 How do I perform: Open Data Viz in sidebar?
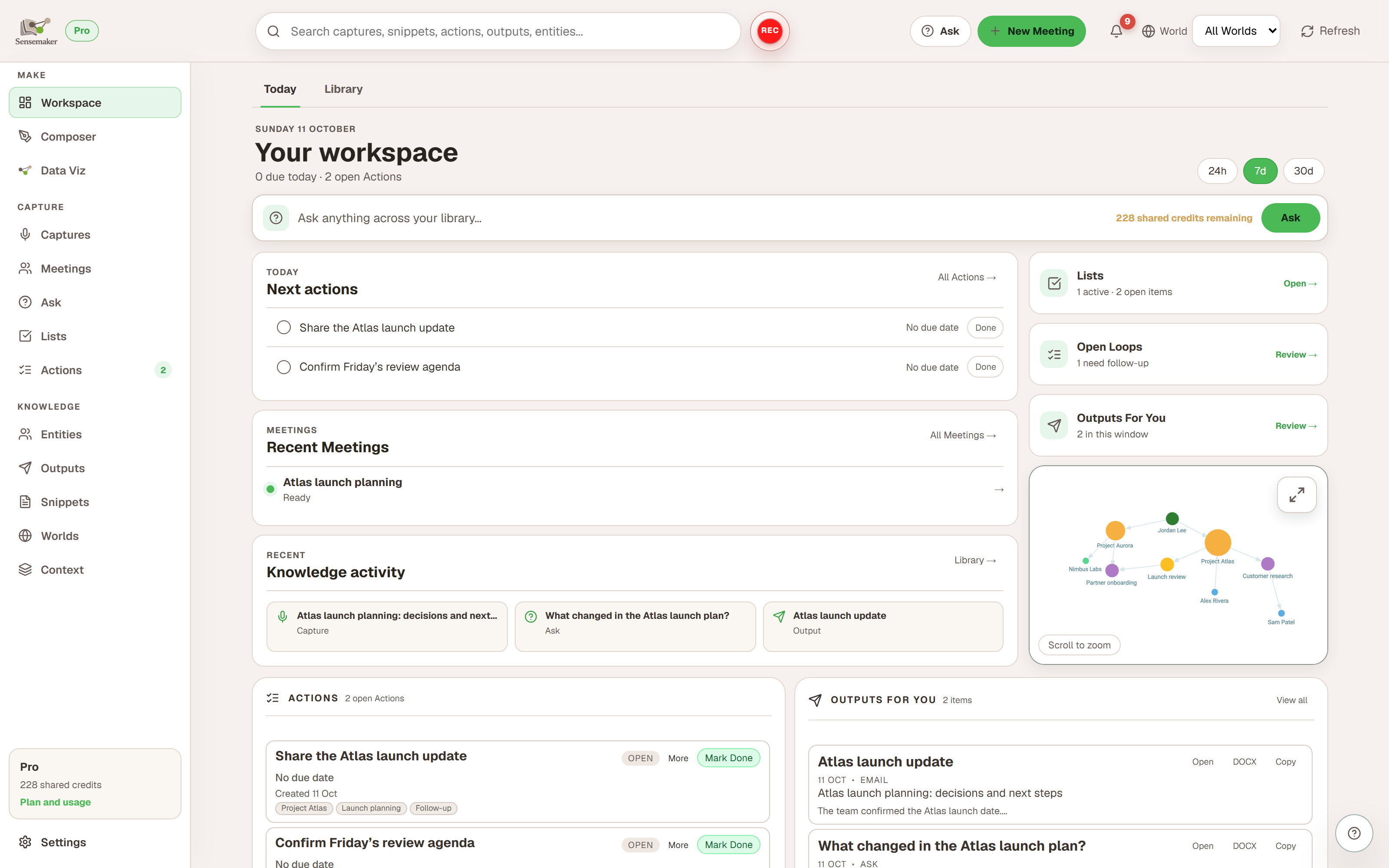point(95,171)
